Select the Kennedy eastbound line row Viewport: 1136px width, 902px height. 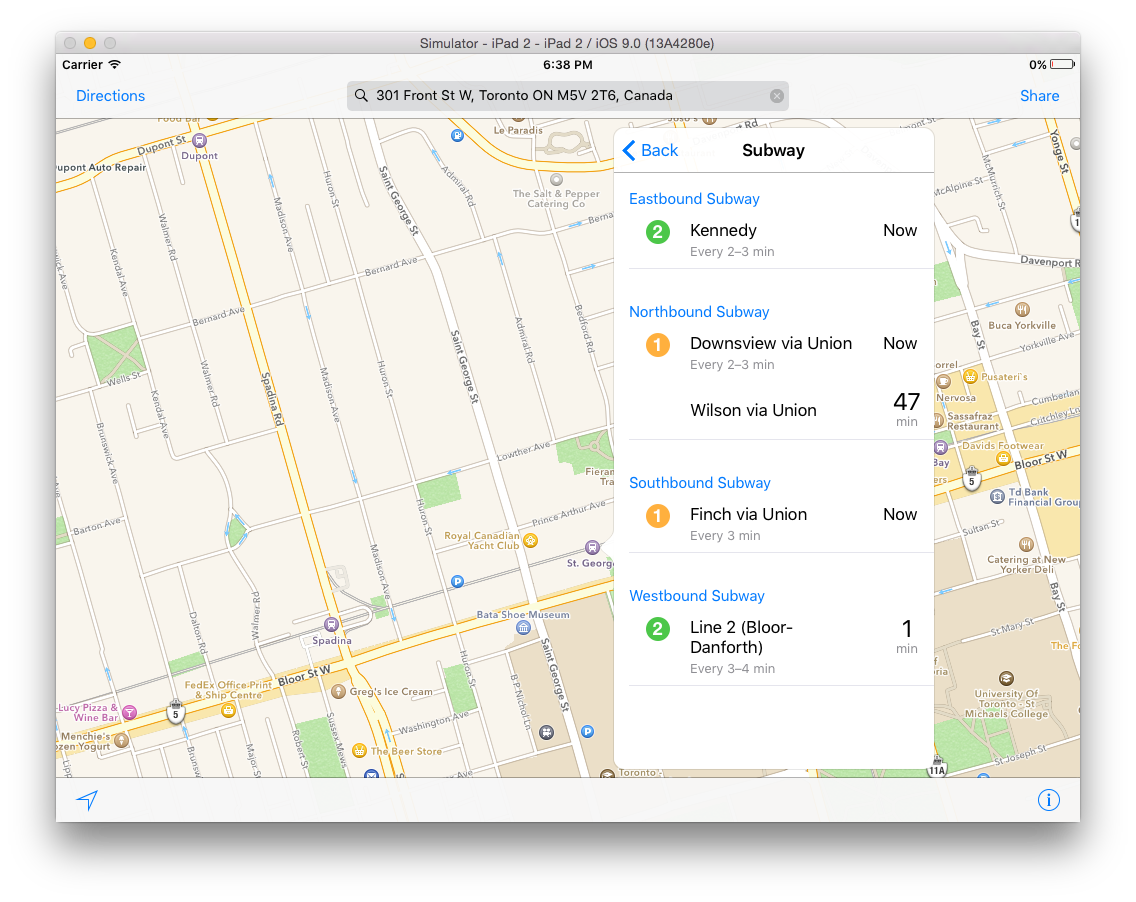pos(774,241)
